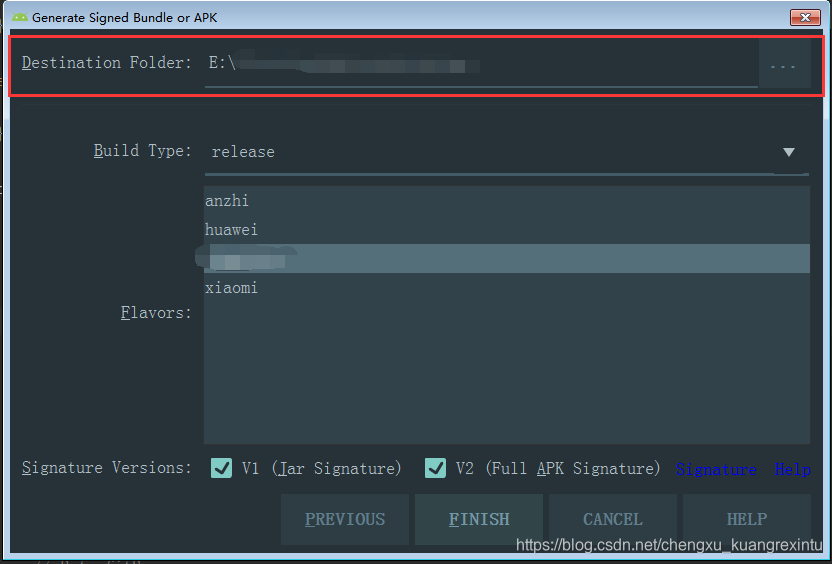This screenshot has width=832, height=564.
Task: Open the folder browser with the ellipsis button
Action: click(x=783, y=65)
